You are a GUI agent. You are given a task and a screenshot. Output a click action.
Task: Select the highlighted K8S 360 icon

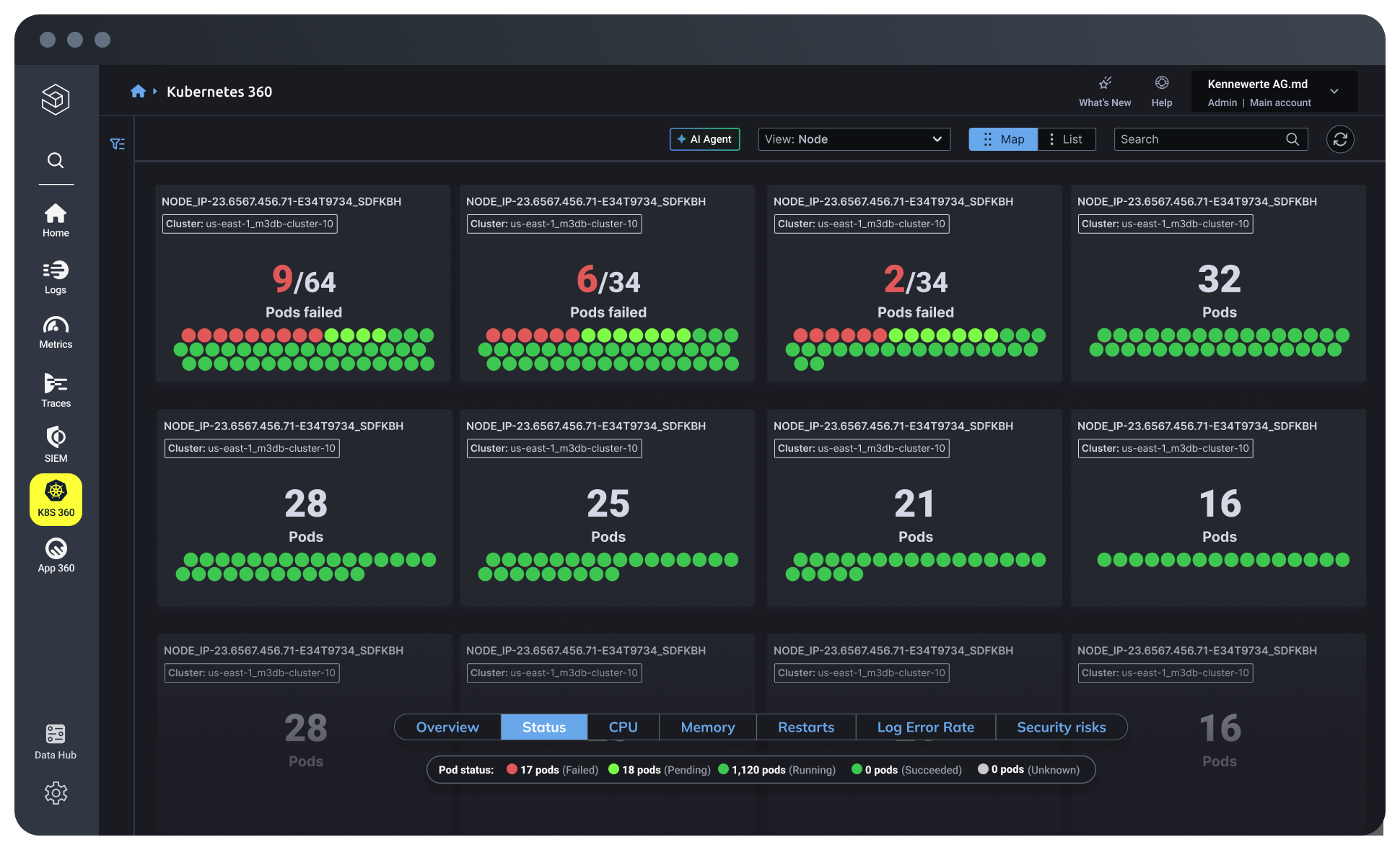(x=56, y=499)
